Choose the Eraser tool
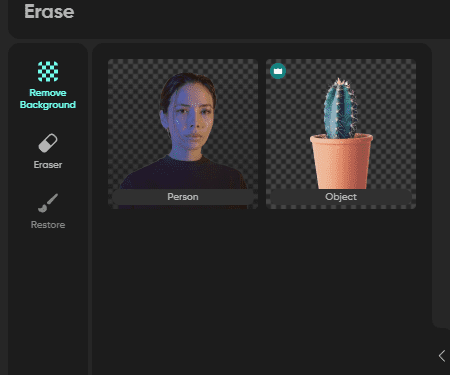 tap(48, 151)
